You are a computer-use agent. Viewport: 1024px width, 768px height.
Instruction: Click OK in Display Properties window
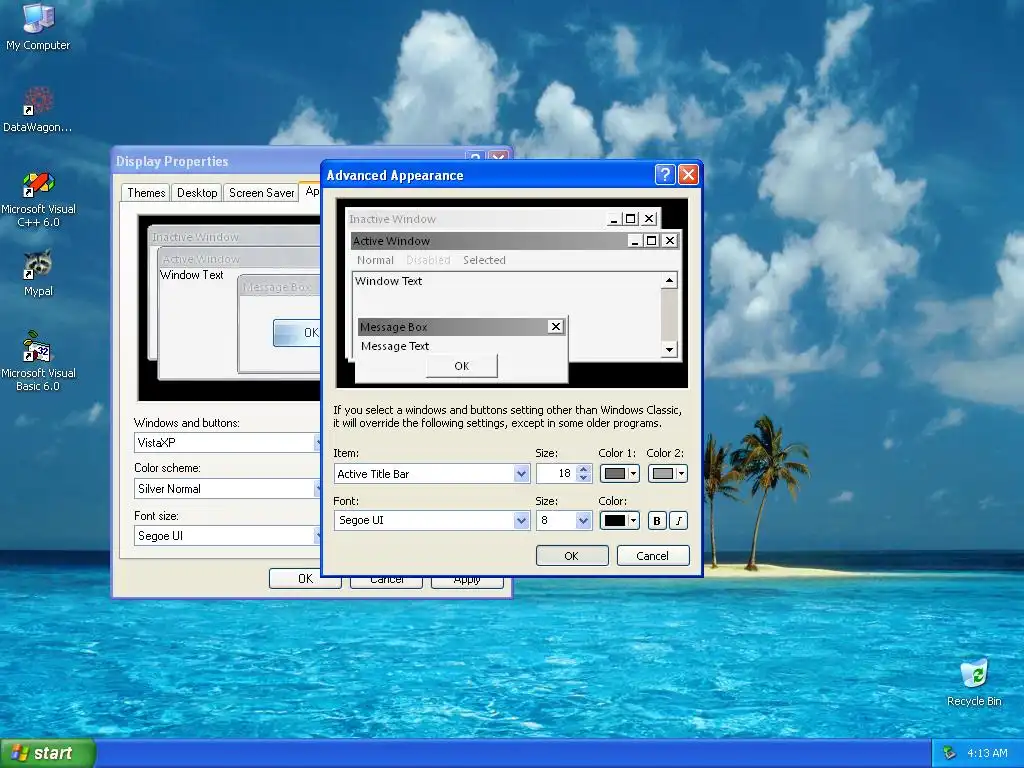[x=305, y=579]
